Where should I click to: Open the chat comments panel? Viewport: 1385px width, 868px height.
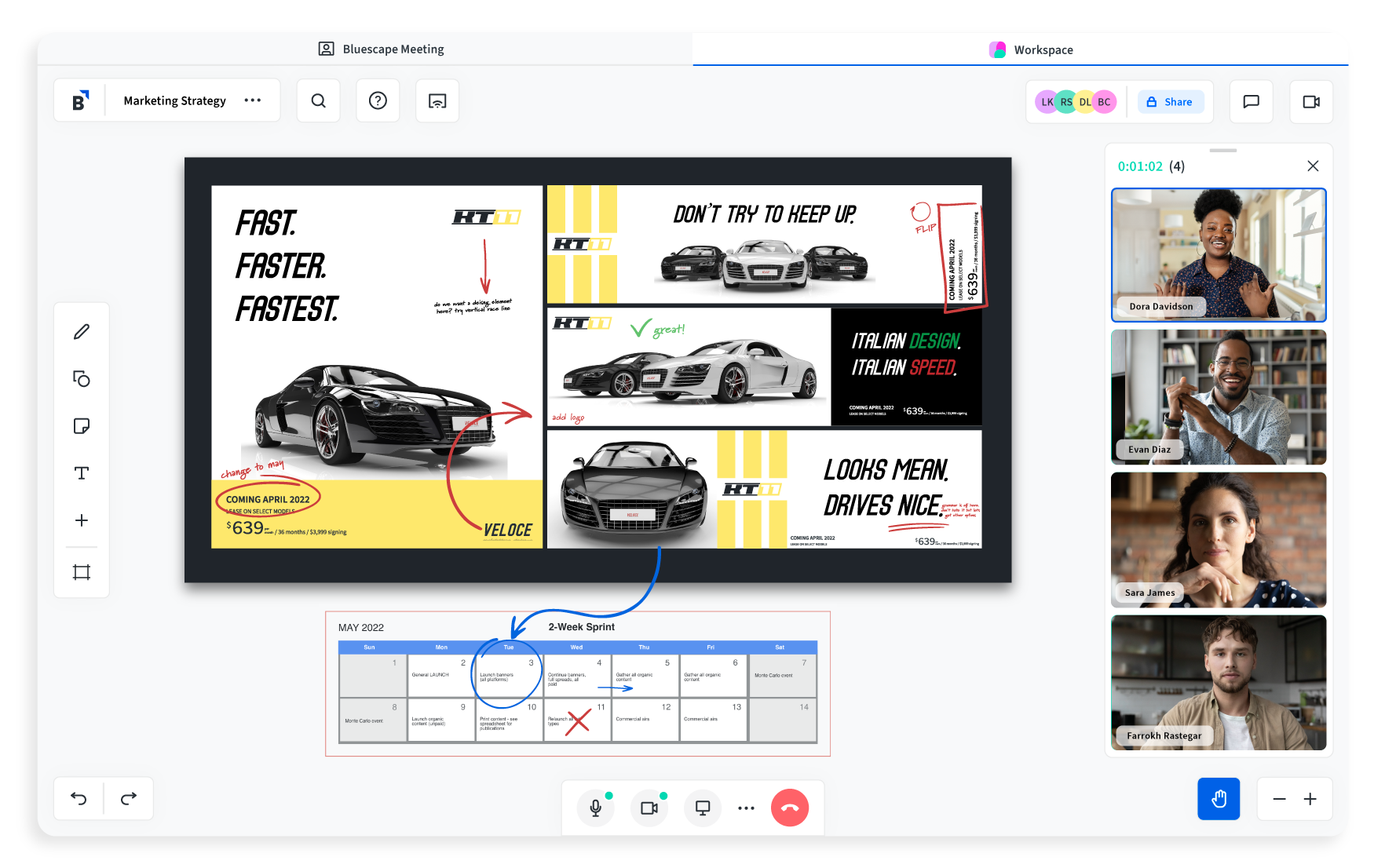[1251, 101]
